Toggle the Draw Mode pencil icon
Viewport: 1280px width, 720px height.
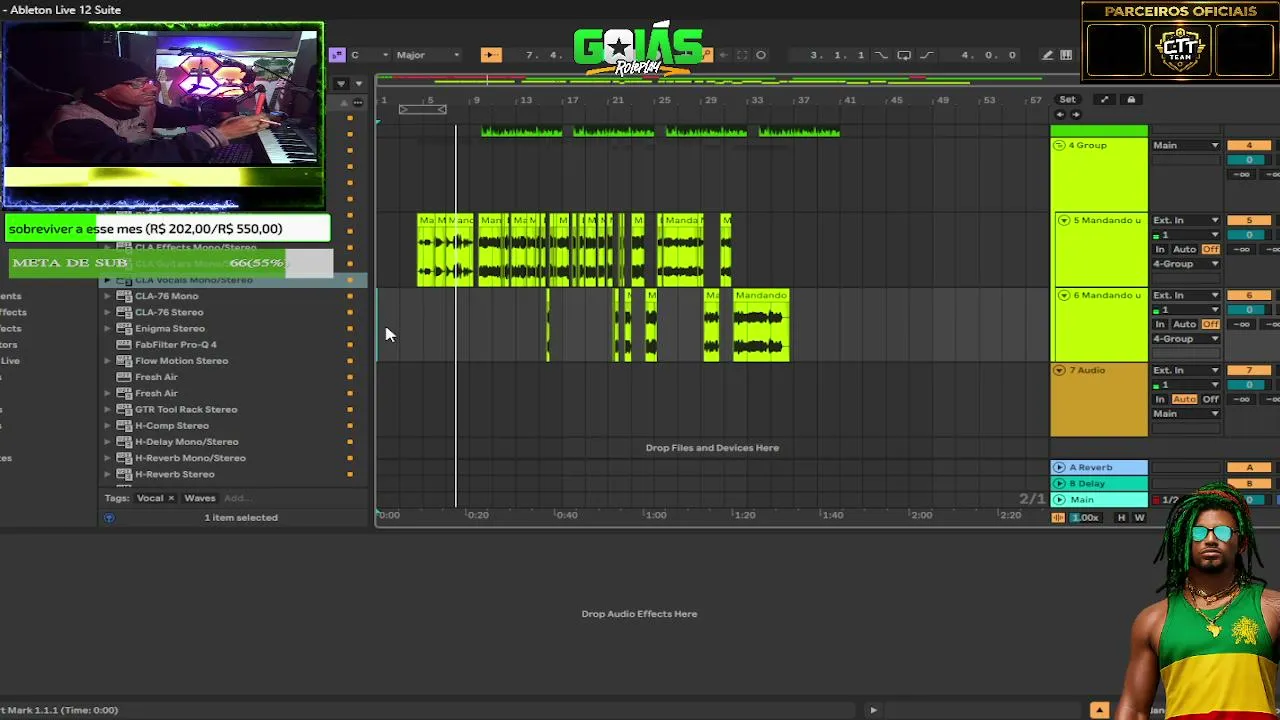coord(1047,55)
